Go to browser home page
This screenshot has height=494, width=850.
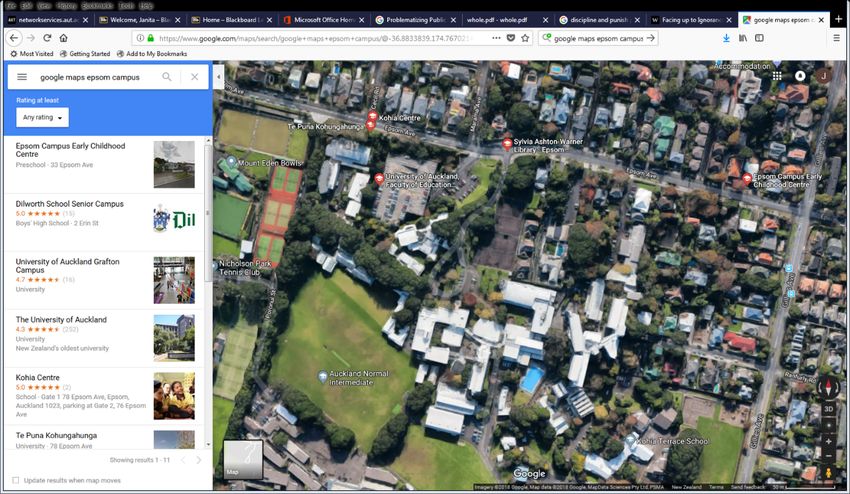[63, 38]
